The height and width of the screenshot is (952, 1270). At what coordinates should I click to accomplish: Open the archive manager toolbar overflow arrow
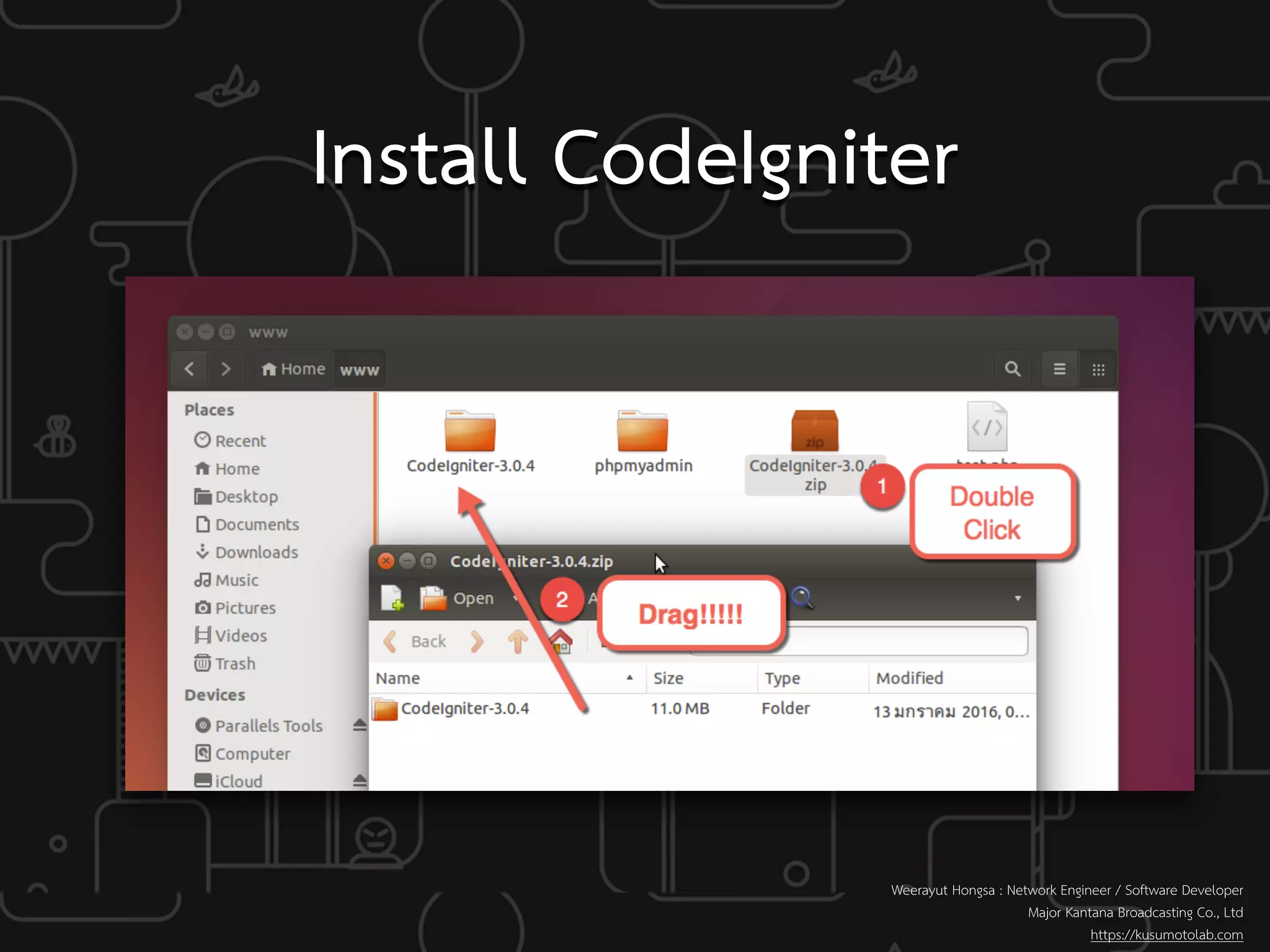coord(1018,598)
